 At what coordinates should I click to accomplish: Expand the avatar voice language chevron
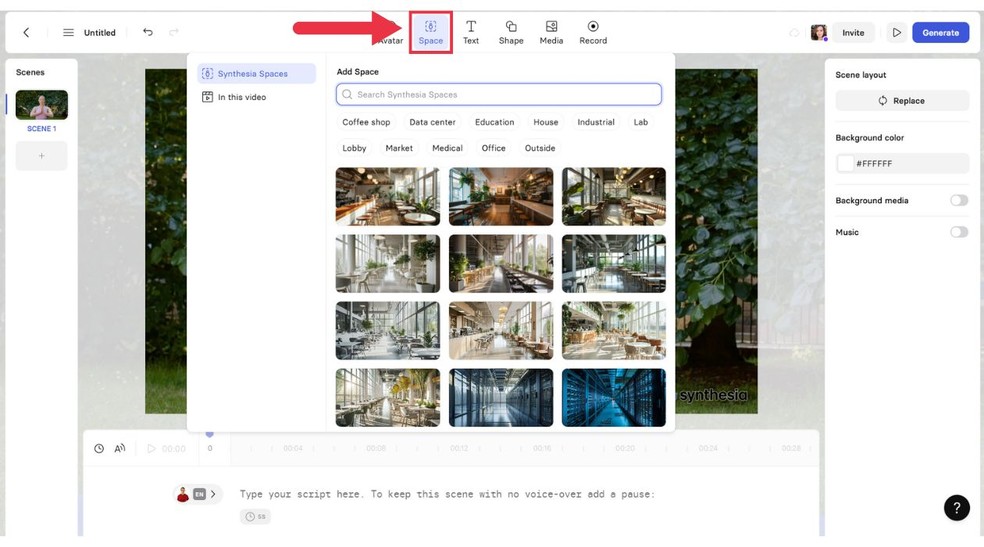tap(213, 494)
